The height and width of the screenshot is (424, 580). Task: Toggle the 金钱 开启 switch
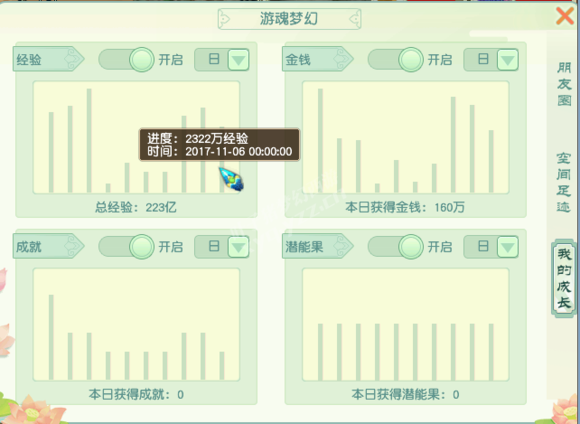pyautogui.click(x=395, y=60)
